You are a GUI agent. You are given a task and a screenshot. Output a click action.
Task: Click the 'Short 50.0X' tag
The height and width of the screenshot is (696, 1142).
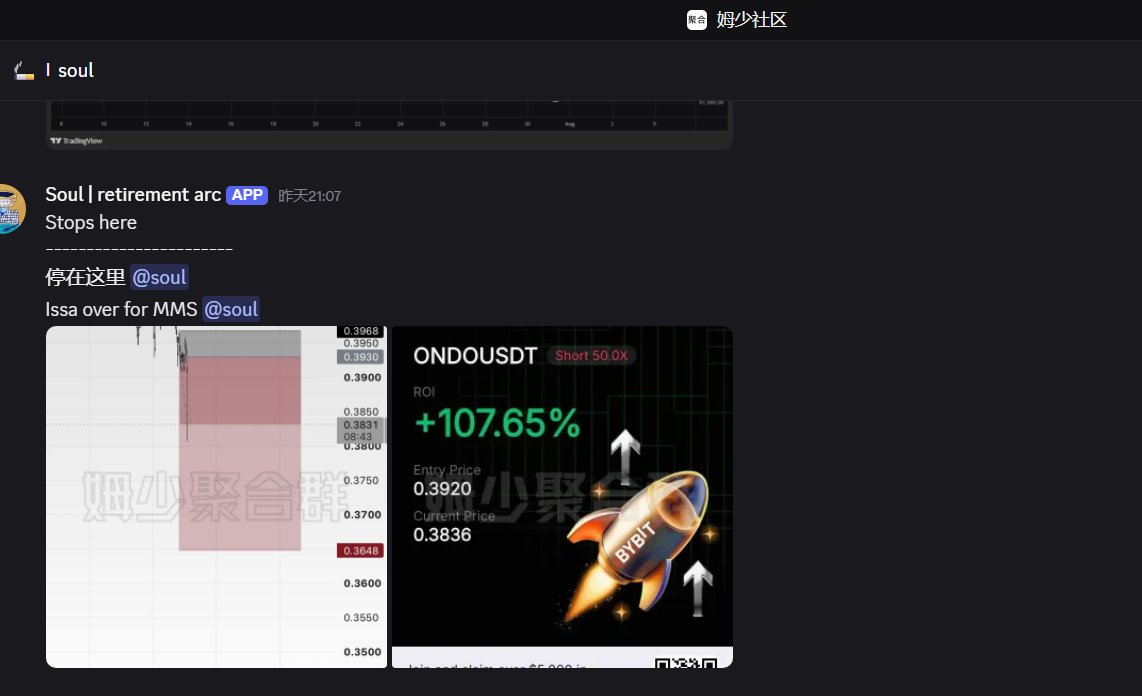tap(591, 355)
